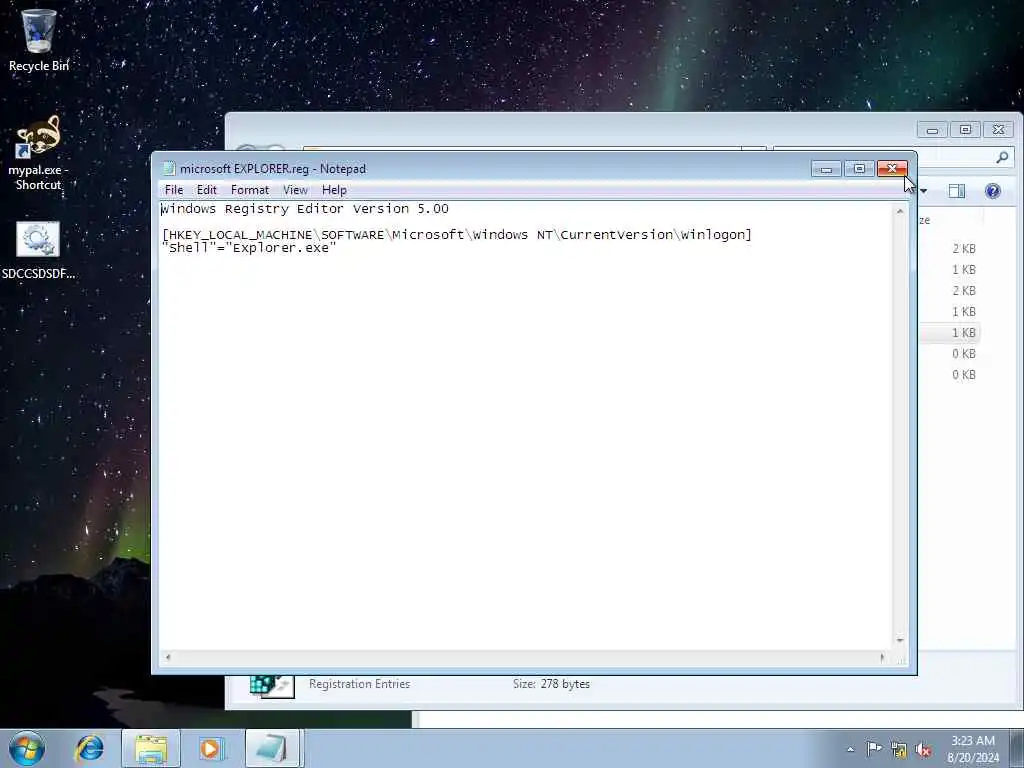Open Windows Media Player from the taskbar

point(210,748)
